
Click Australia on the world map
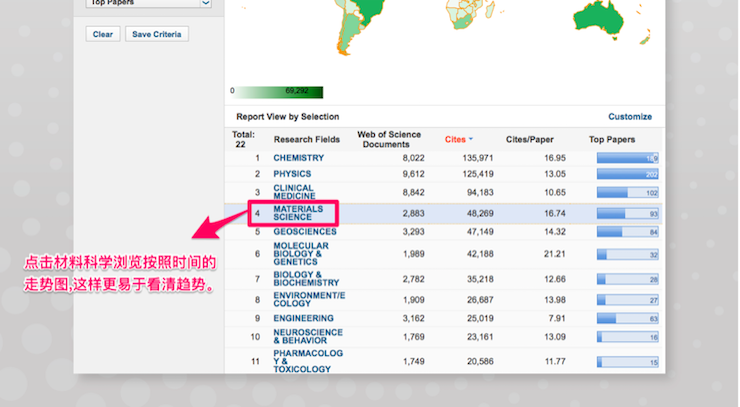point(599,18)
